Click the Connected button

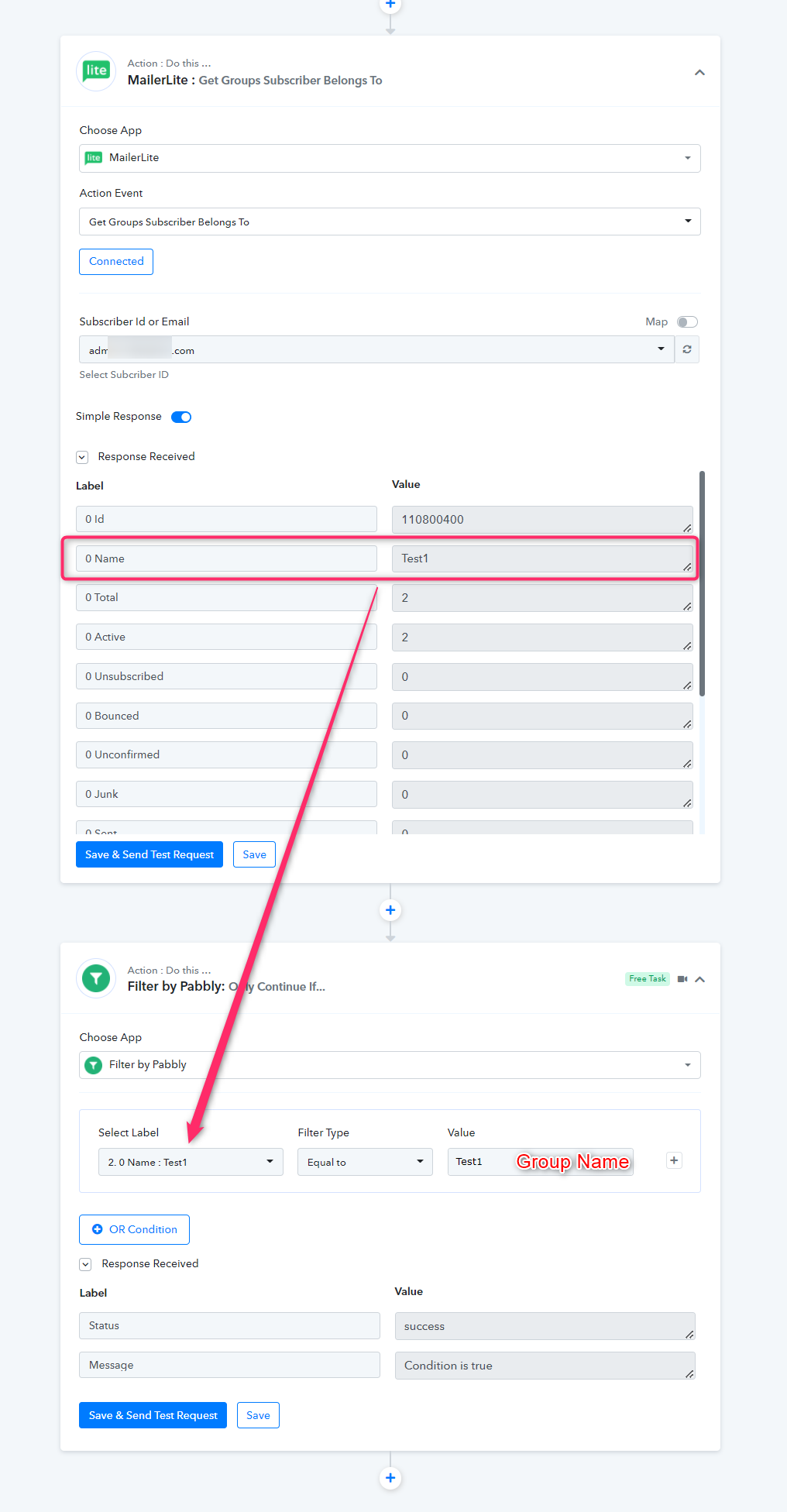pos(116,262)
